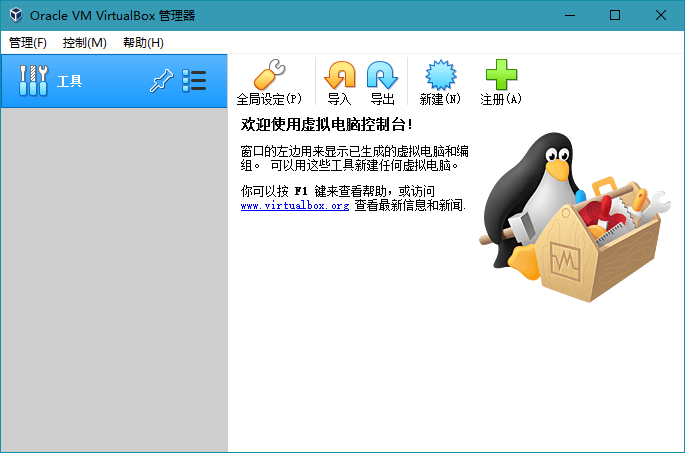The height and width of the screenshot is (453, 685).
Task: Open the 控制(M) menu
Action: (x=84, y=43)
